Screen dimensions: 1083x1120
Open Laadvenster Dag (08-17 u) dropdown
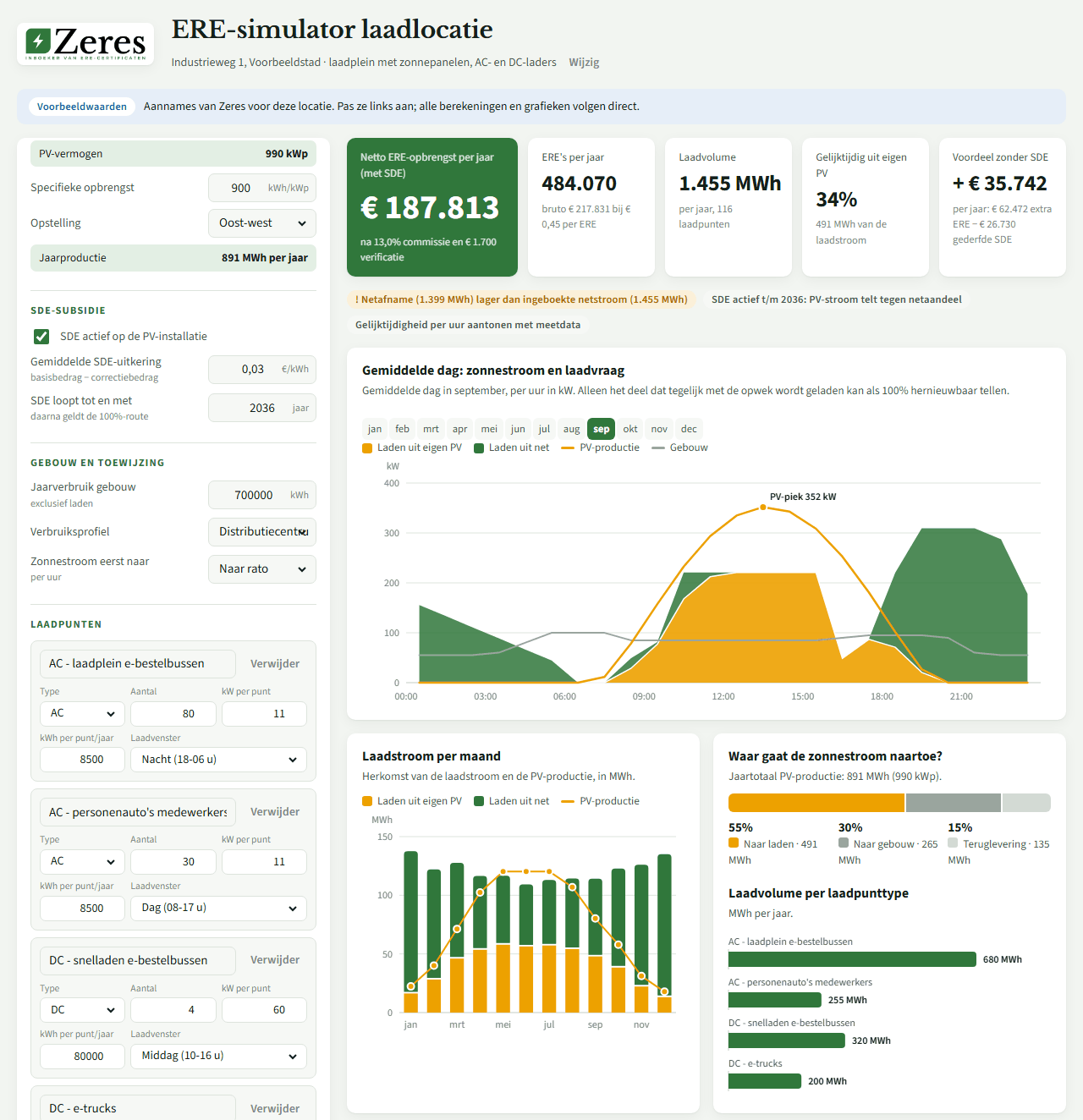click(x=218, y=909)
